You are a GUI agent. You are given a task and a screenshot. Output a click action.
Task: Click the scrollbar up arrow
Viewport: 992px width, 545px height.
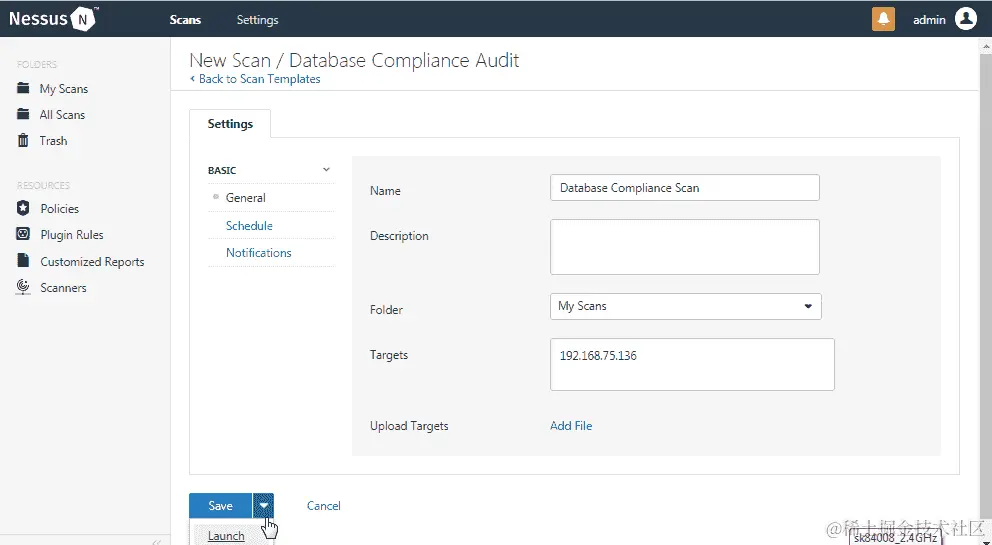[986, 46]
